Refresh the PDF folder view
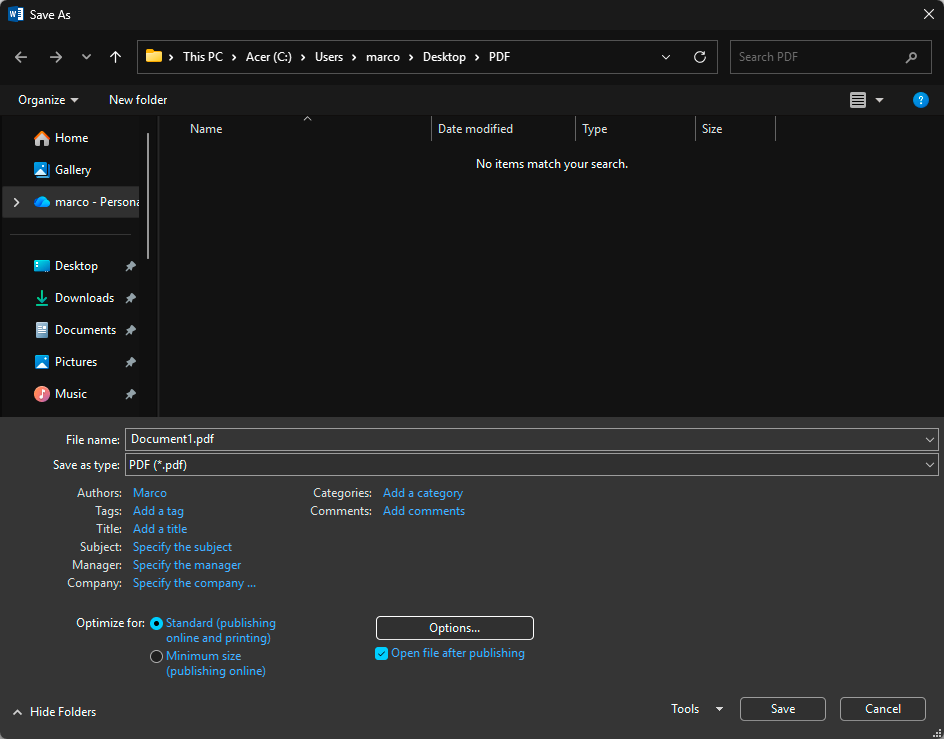944x739 pixels. [700, 57]
